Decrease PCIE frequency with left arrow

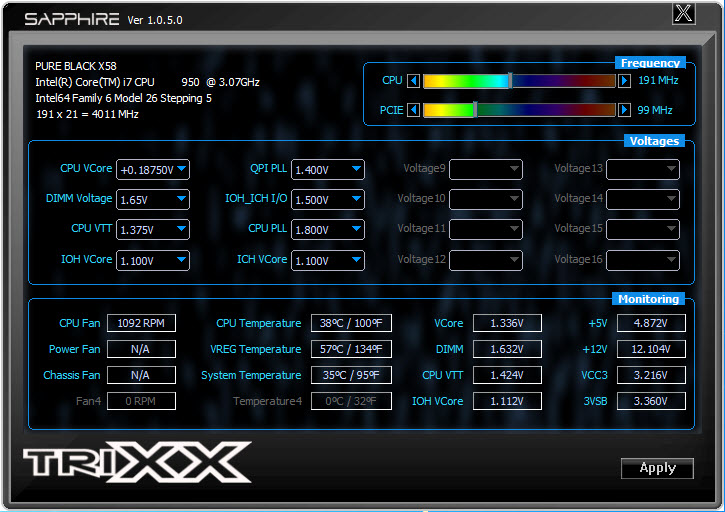(x=413, y=110)
